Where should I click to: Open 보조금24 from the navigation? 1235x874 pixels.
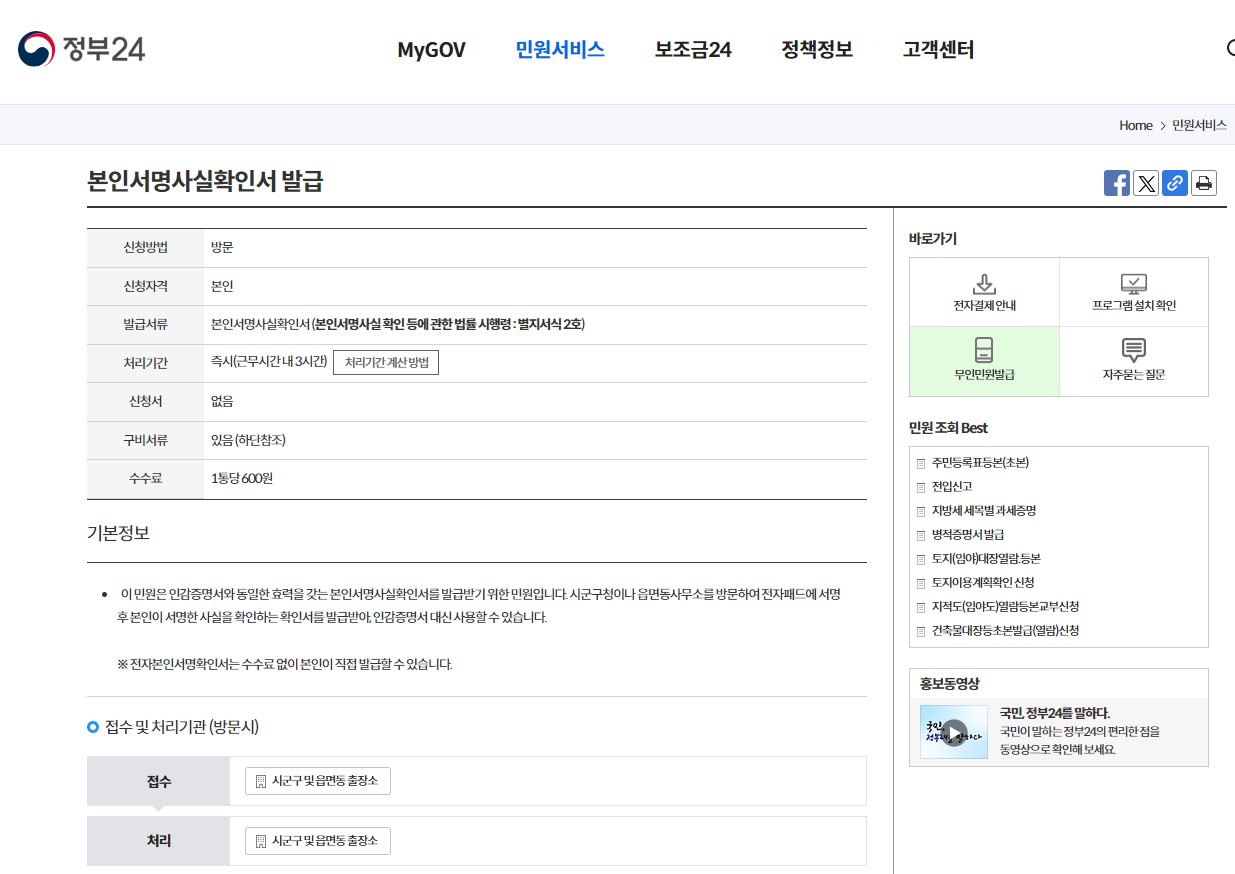point(692,48)
